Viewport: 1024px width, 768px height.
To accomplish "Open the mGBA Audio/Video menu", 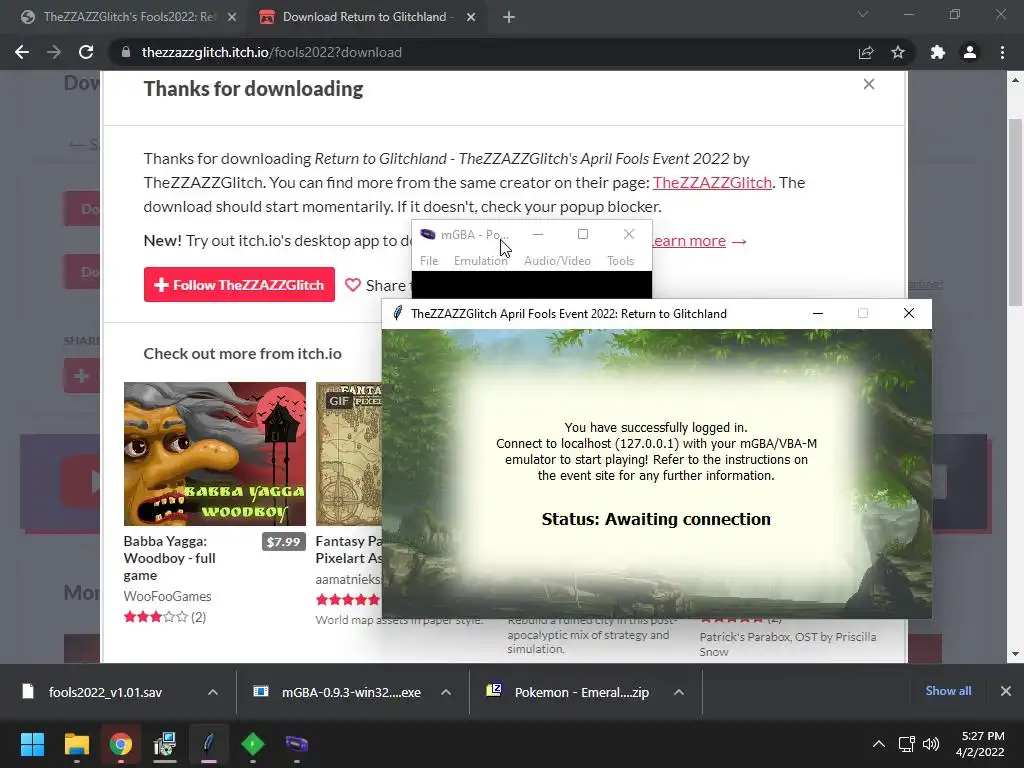I will click(x=557, y=261).
